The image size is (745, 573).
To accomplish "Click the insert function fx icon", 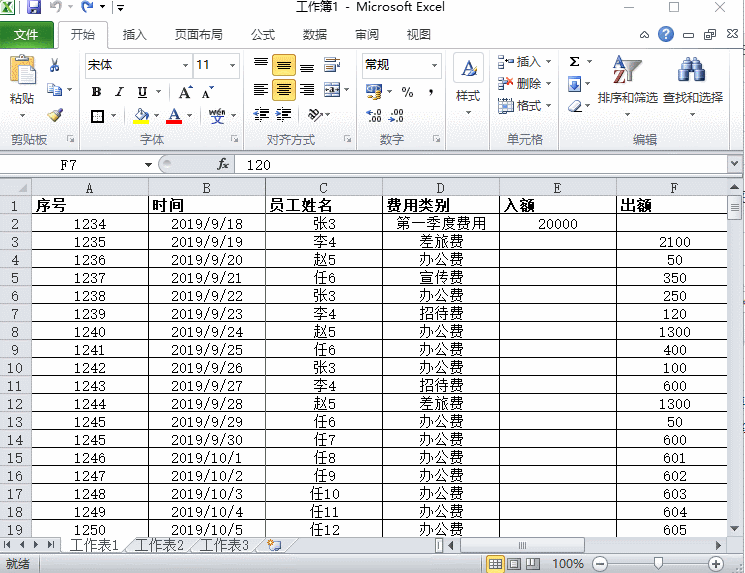I will click(x=222, y=164).
